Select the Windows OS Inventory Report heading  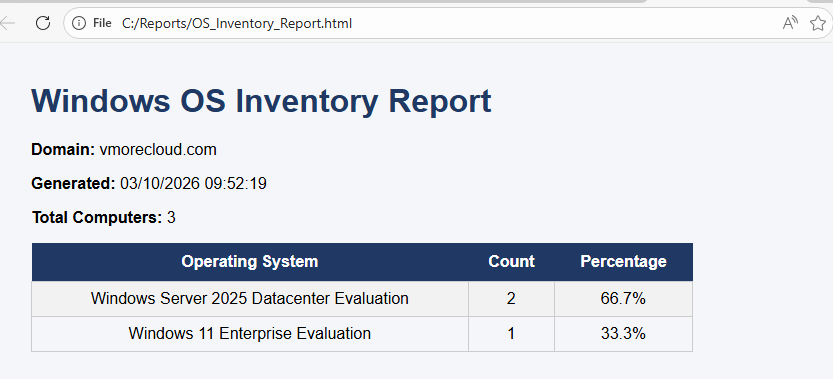point(261,101)
